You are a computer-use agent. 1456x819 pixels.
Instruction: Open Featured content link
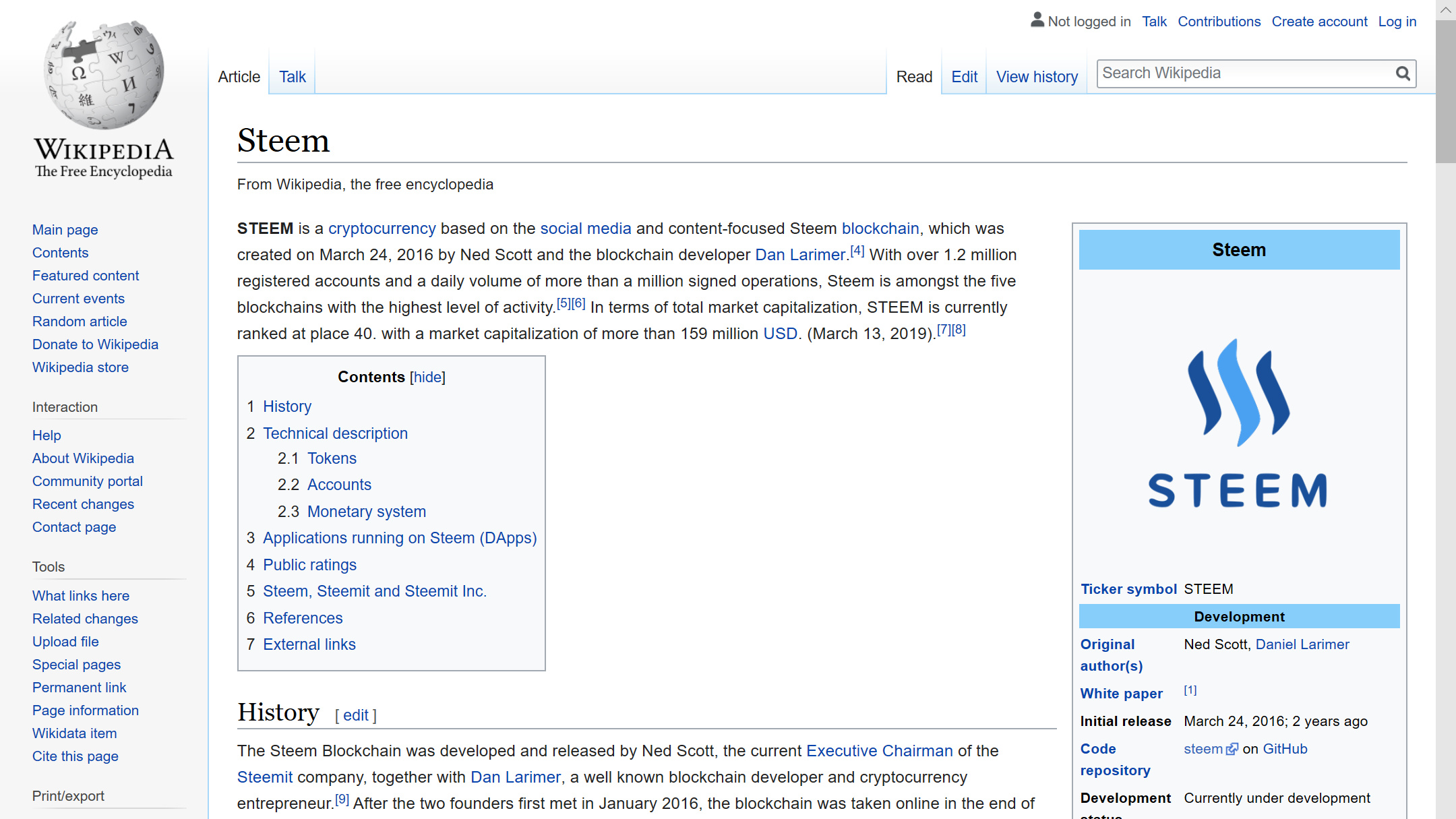point(86,276)
